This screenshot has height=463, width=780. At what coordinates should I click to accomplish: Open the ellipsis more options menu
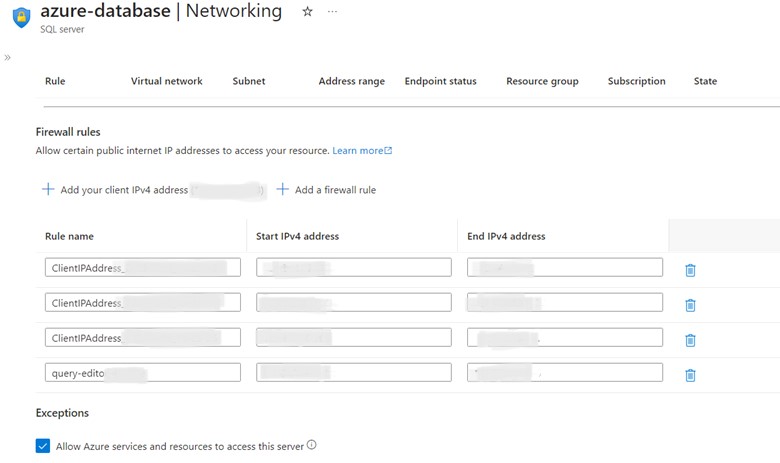coord(333,11)
